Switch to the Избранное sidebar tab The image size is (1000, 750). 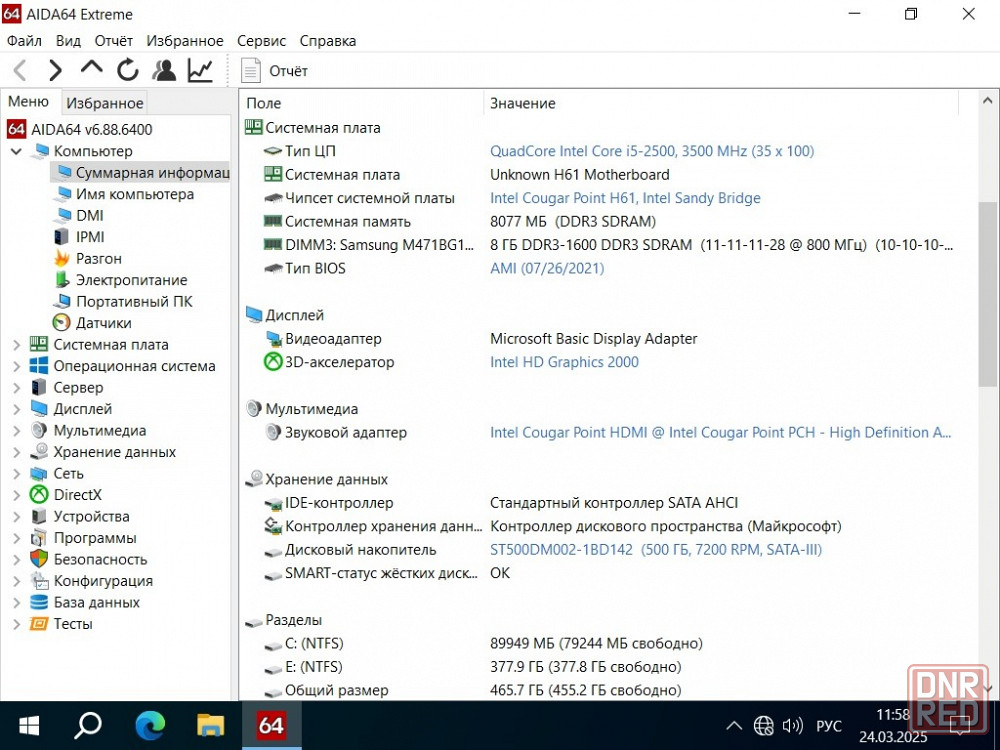point(105,103)
